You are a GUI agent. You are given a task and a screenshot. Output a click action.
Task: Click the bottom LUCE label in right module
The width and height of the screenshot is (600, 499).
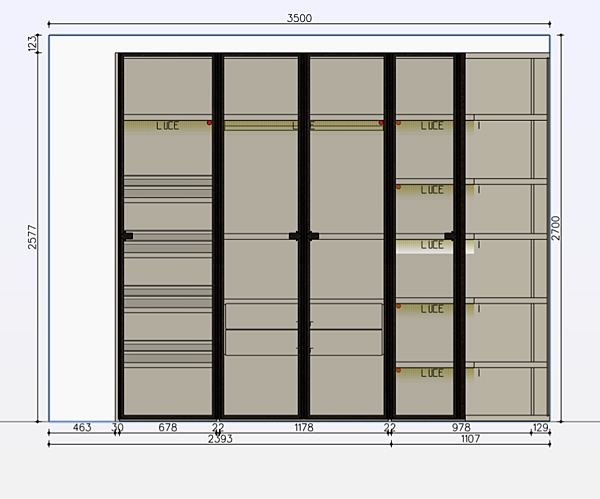432,373
